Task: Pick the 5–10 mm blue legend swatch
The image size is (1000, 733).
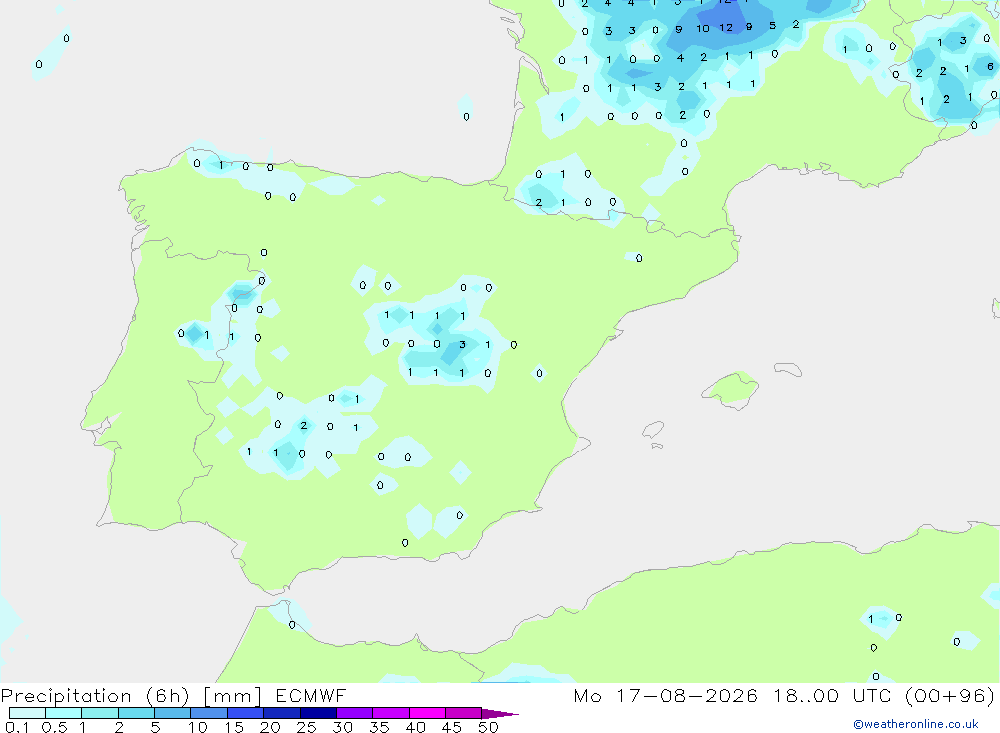Action: pos(172,713)
